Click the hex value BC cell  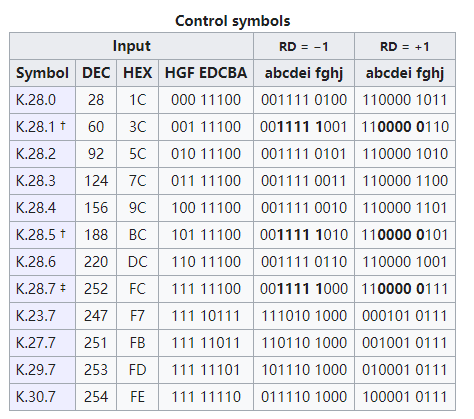point(137,235)
